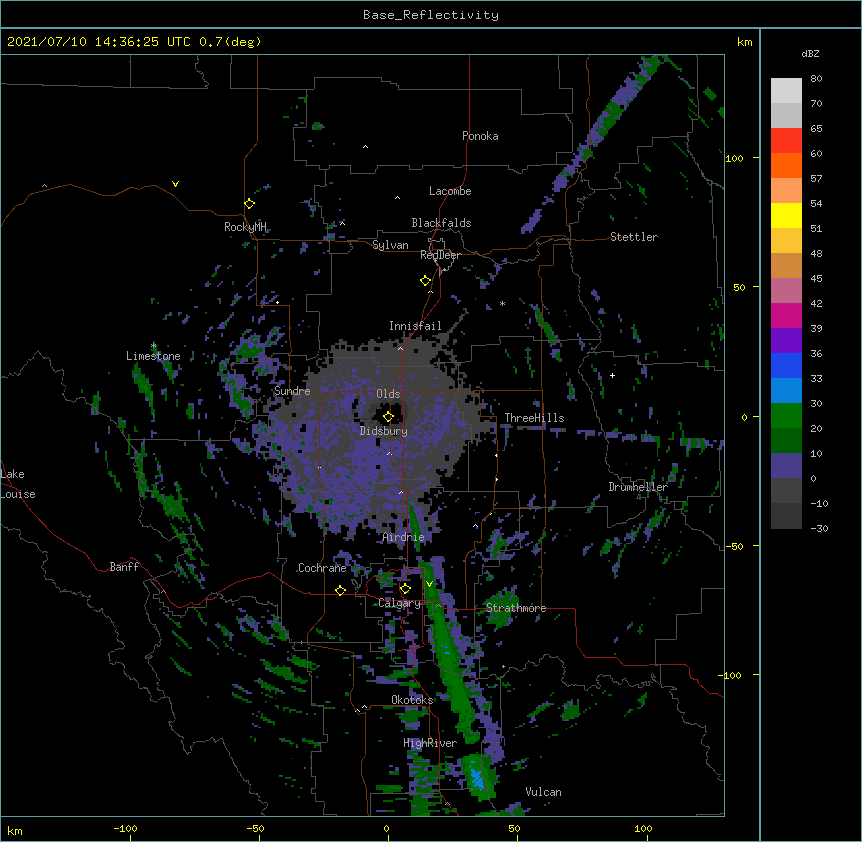Click the yellow diamond radar site between Olds and Didsbury

pyautogui.click(x=388, y=417)
